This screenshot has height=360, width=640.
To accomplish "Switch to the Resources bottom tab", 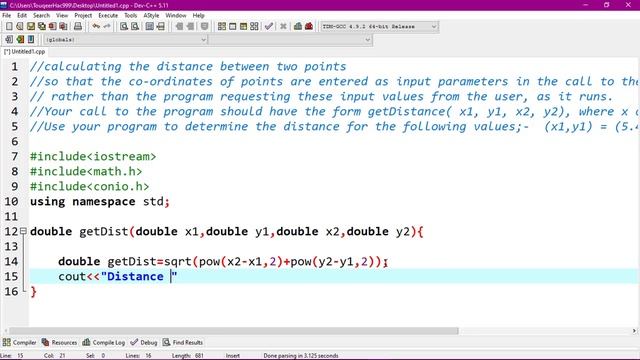I will point(60,342).
